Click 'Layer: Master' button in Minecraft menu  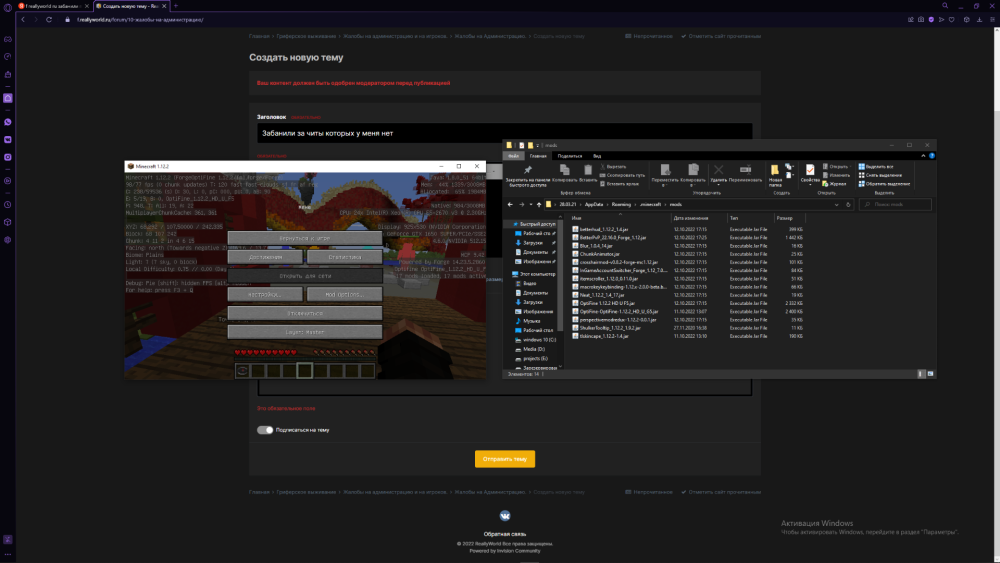305,332
